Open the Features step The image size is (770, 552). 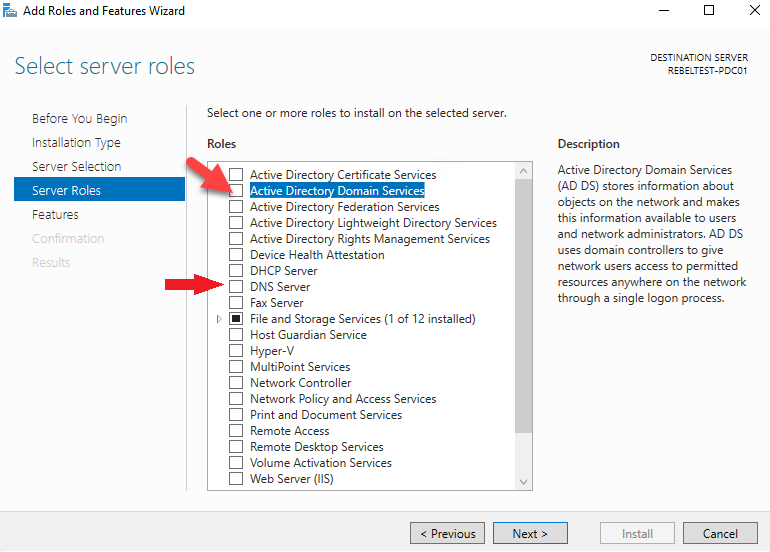coord(55,215)
